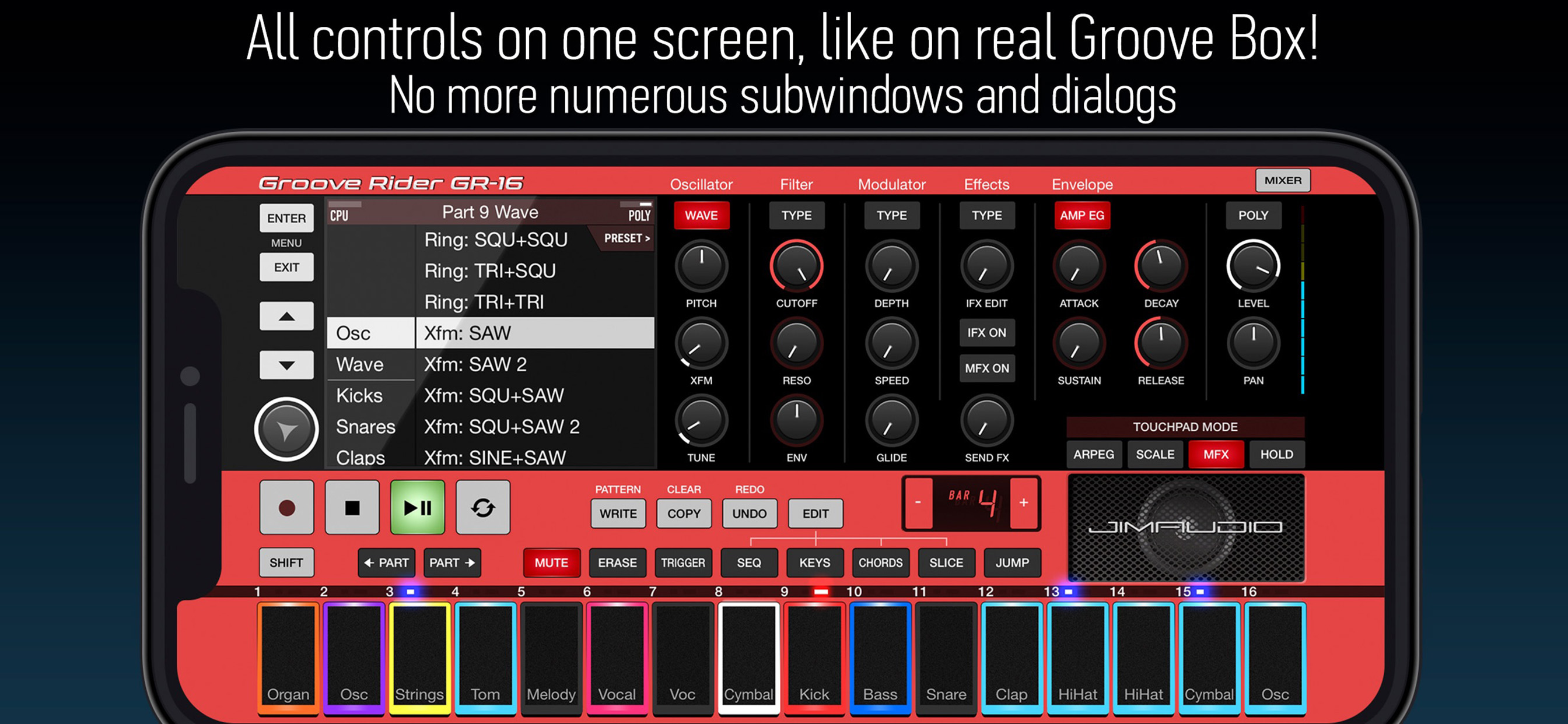1568x724 pixels.
Task: Tap the Vocal pad 6
Action: click(x=617, y=658)
